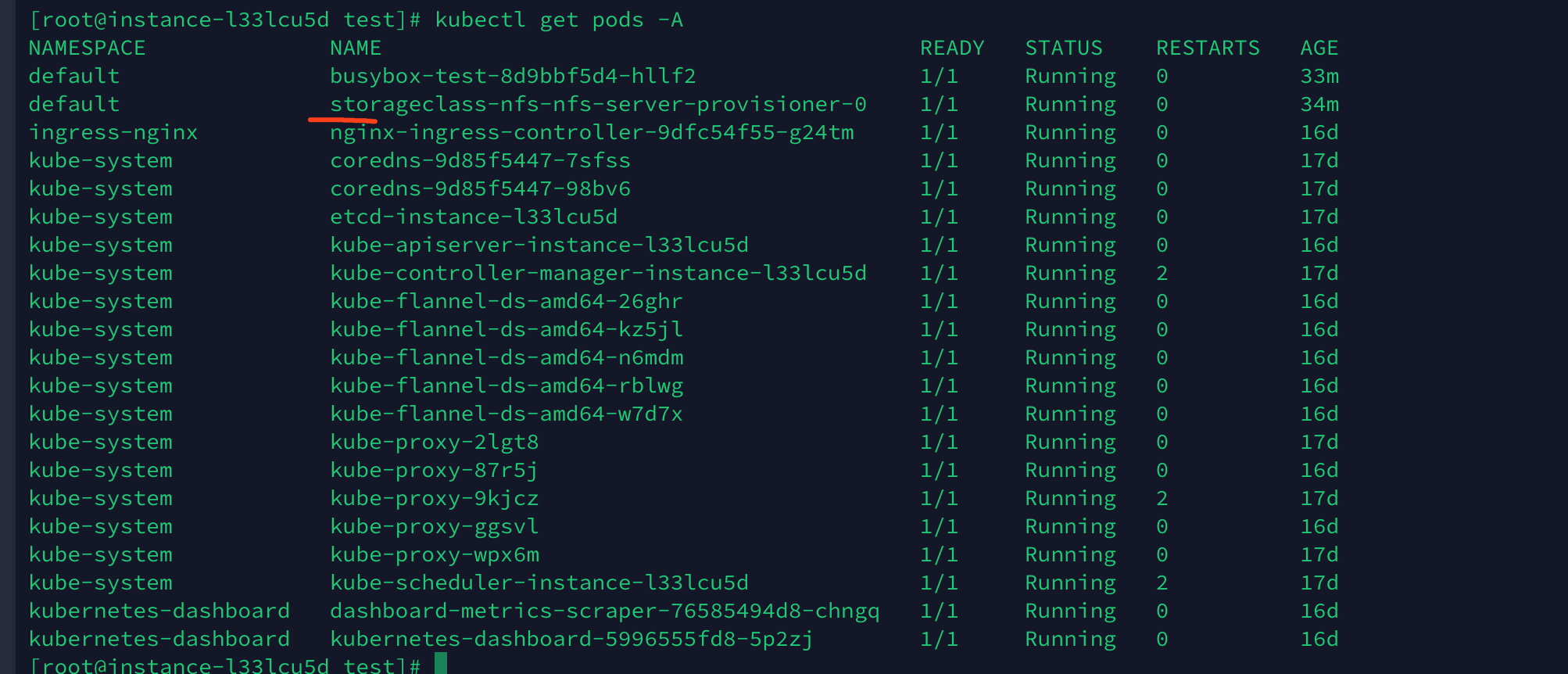
Task: Click the STATUS column header
Action: pyautogui.click(x=1064, y=48)
